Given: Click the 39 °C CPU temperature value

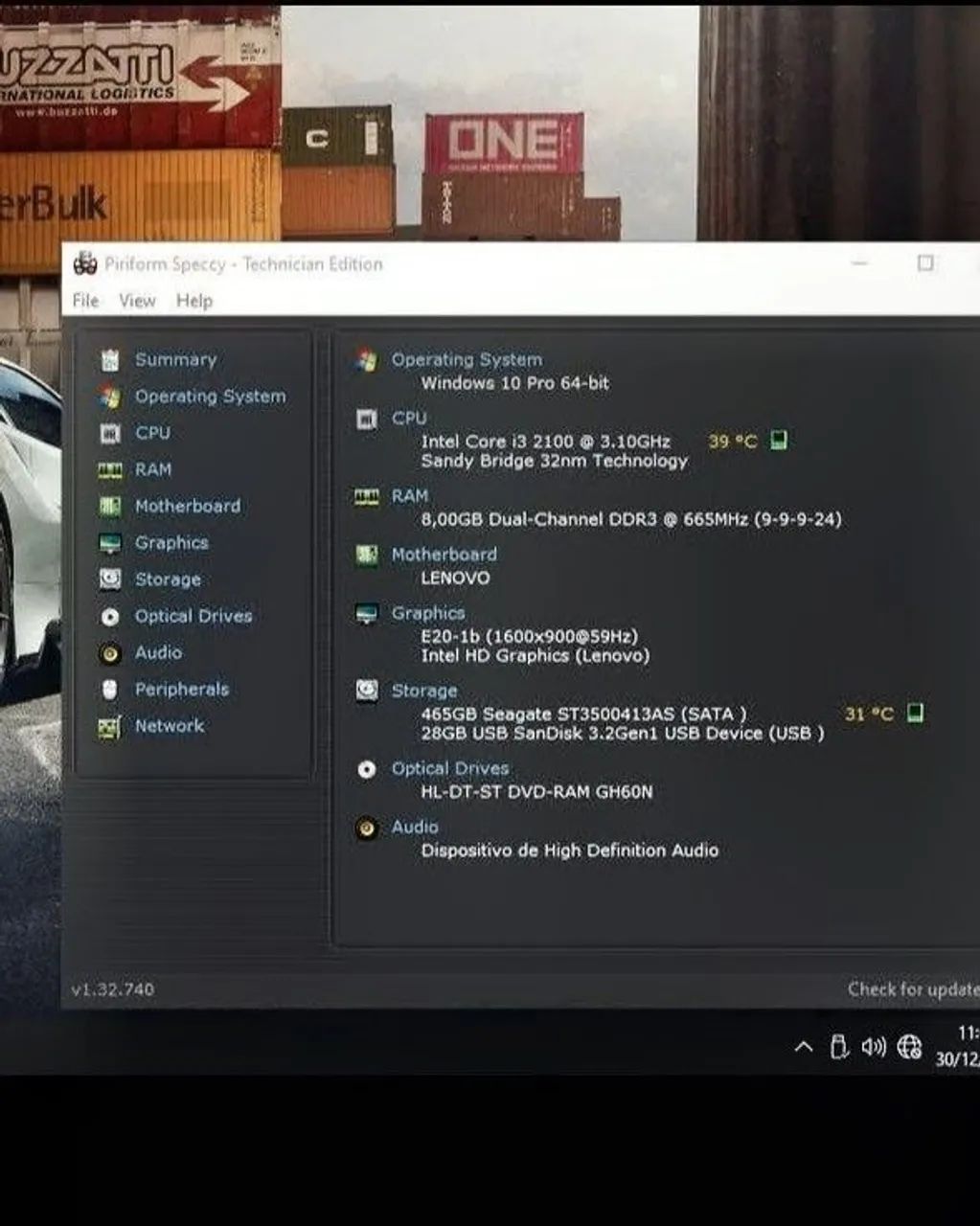Looking at the screenshot, I should (733, 442).
